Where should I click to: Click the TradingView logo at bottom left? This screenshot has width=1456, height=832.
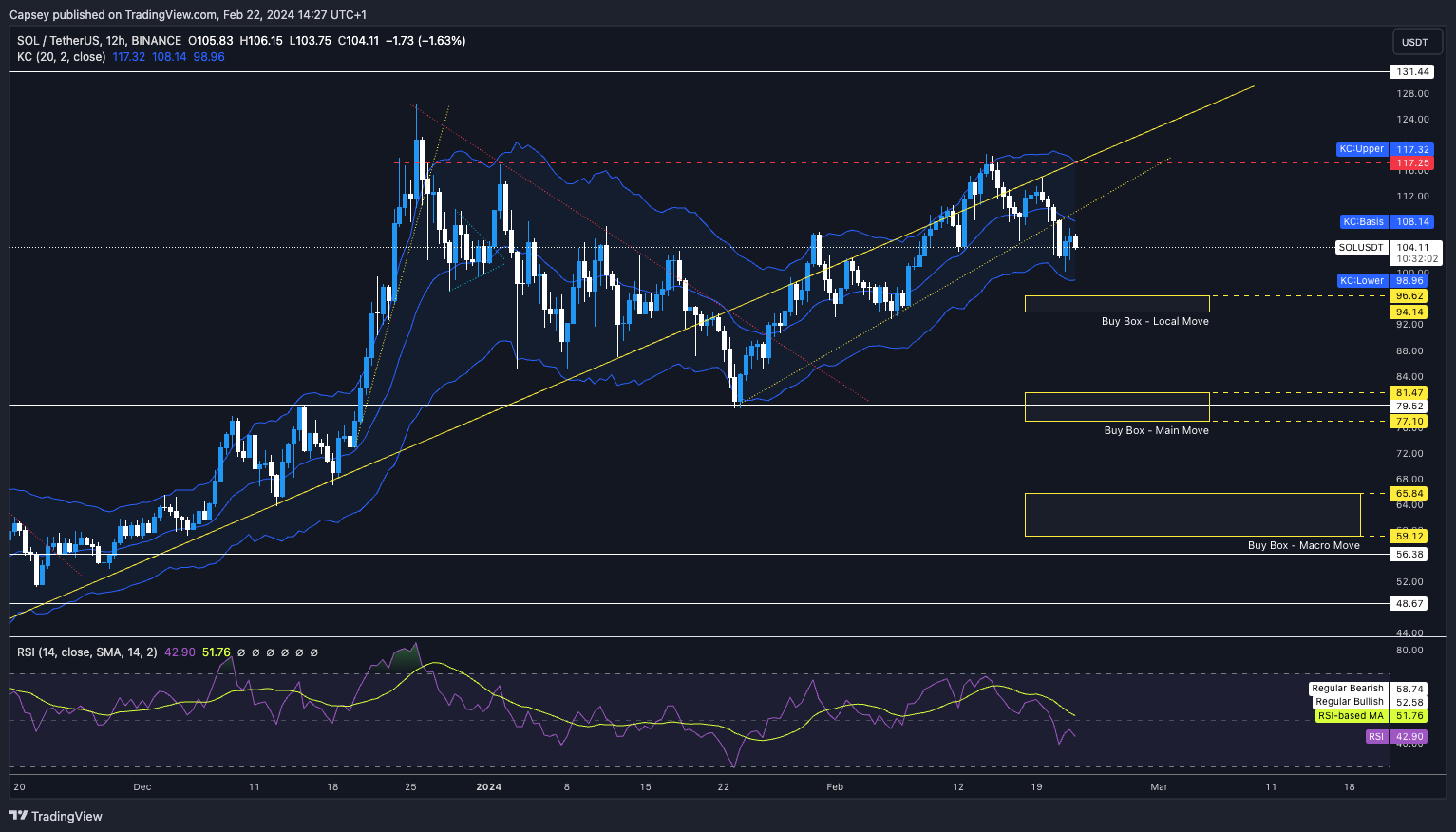[x=56, y=816]
